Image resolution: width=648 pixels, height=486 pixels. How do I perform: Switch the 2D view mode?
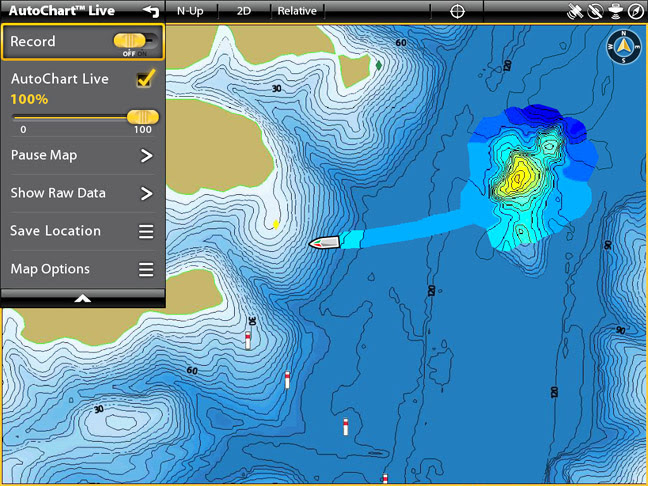244,12
